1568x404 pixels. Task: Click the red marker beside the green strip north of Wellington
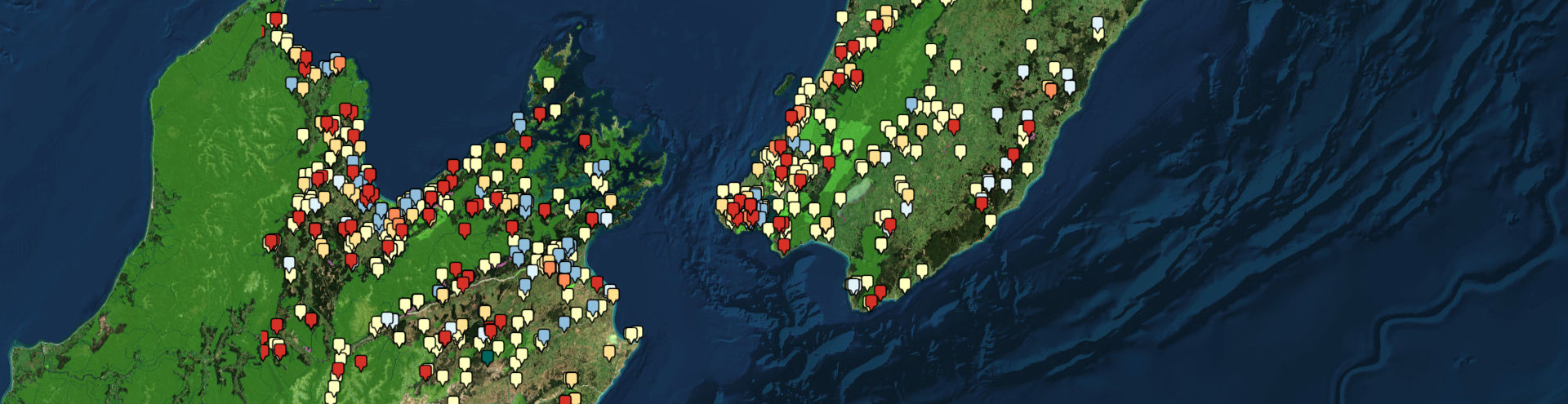coord(829,162)
